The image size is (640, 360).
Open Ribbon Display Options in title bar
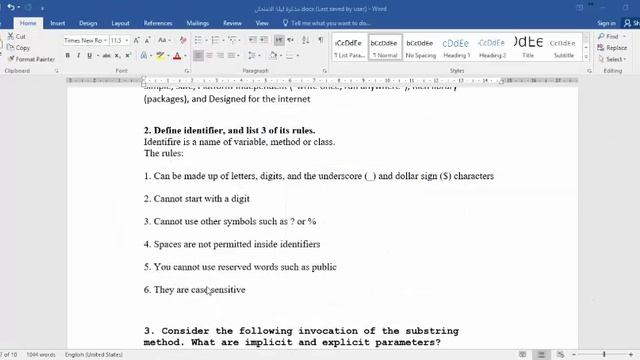580,8
